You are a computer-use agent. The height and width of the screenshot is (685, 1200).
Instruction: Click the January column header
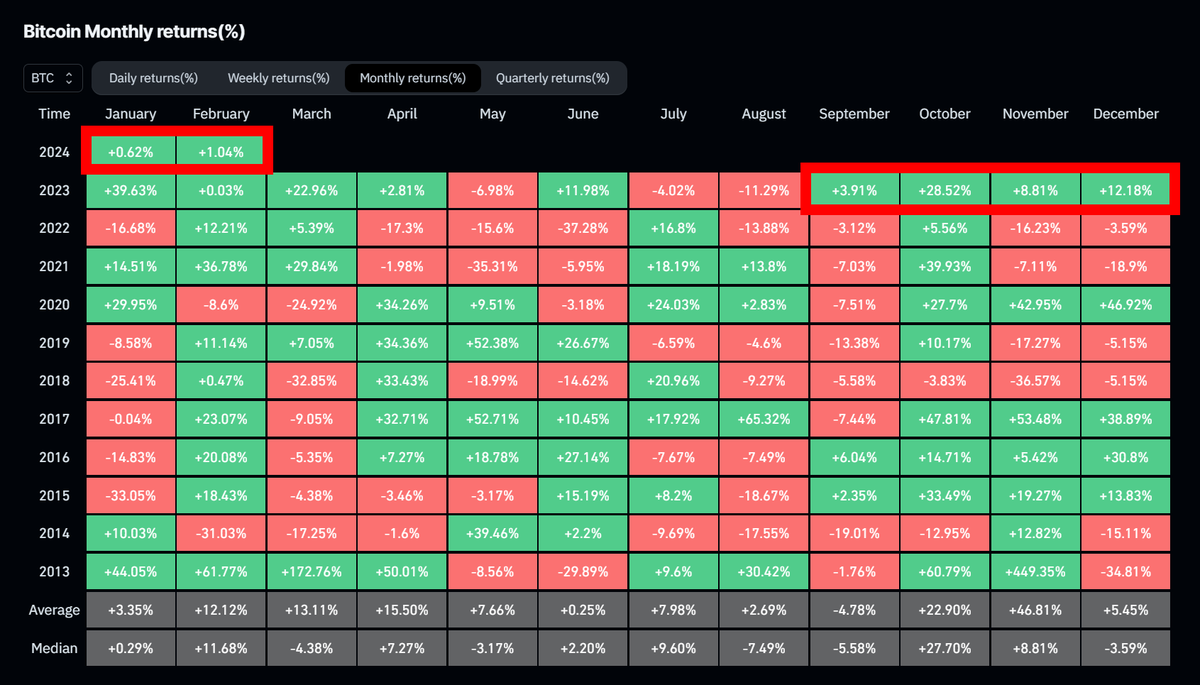click(x=131, y=113)
